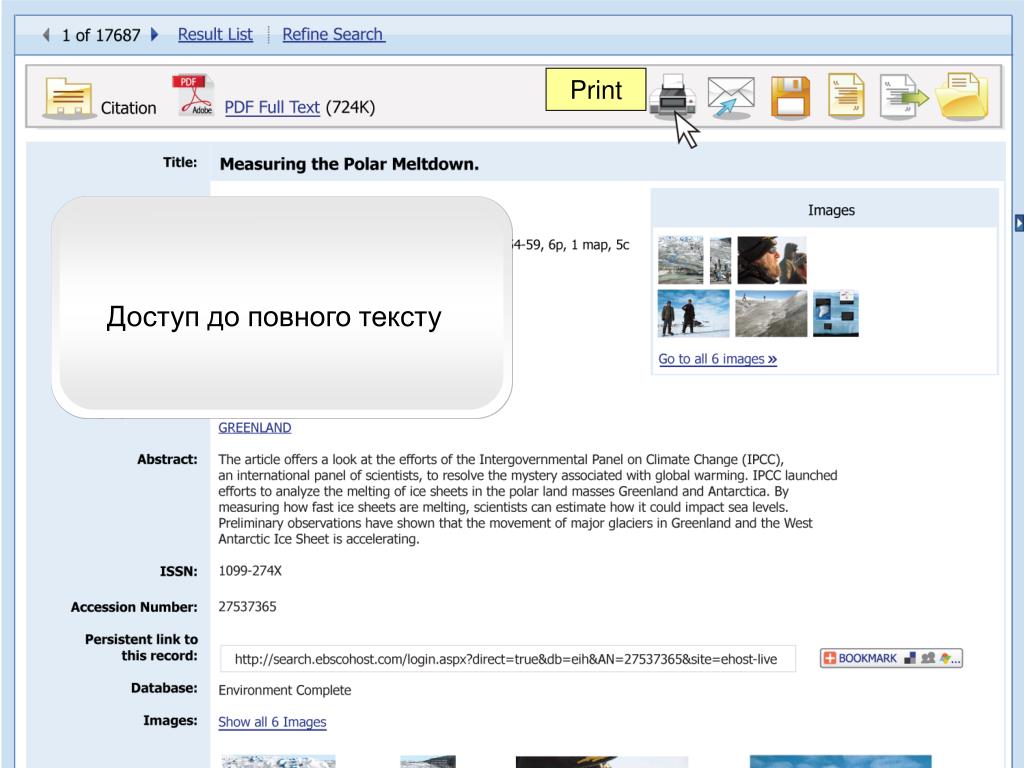Click Show all 6 Images link
1024x768 pixels.
[272, 722]
